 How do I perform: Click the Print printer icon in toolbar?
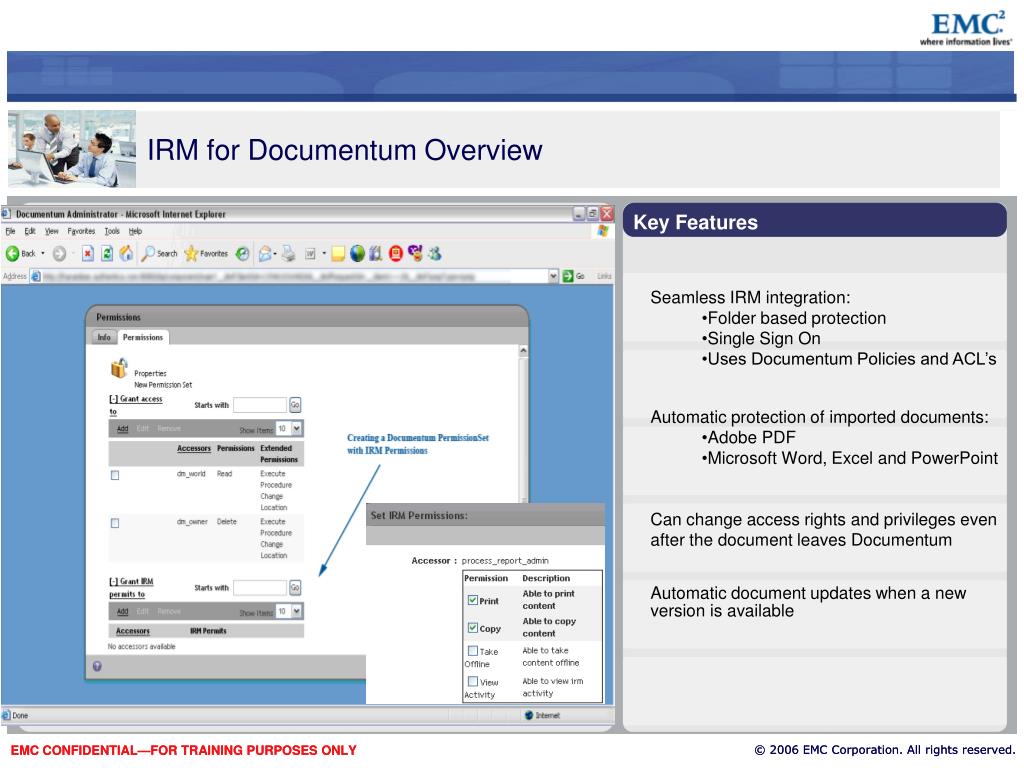(x=289, y=253)
